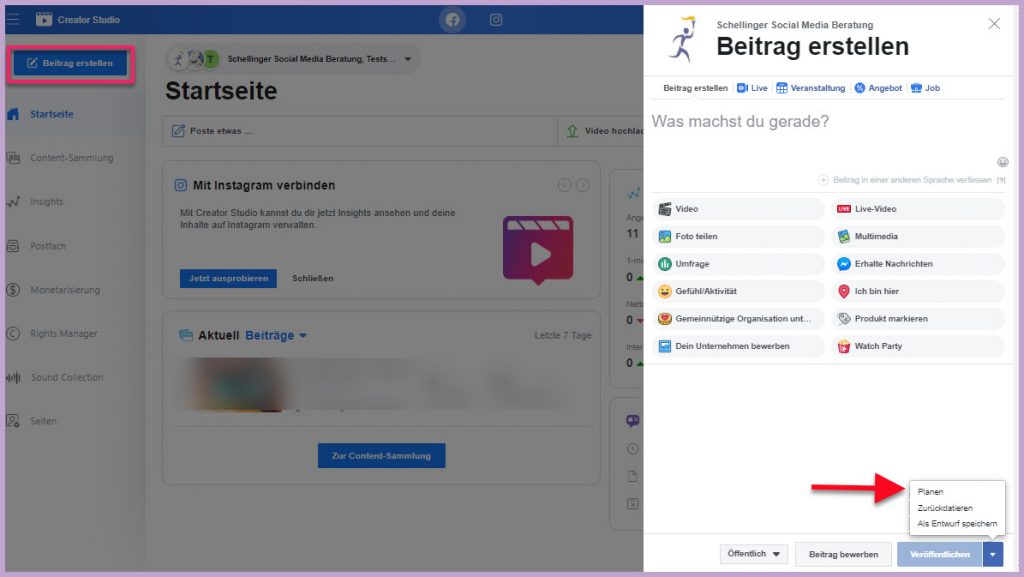Open Postfach in the sidebar
The width and height of the screenshot is (1024, 577).
[47, 246]
